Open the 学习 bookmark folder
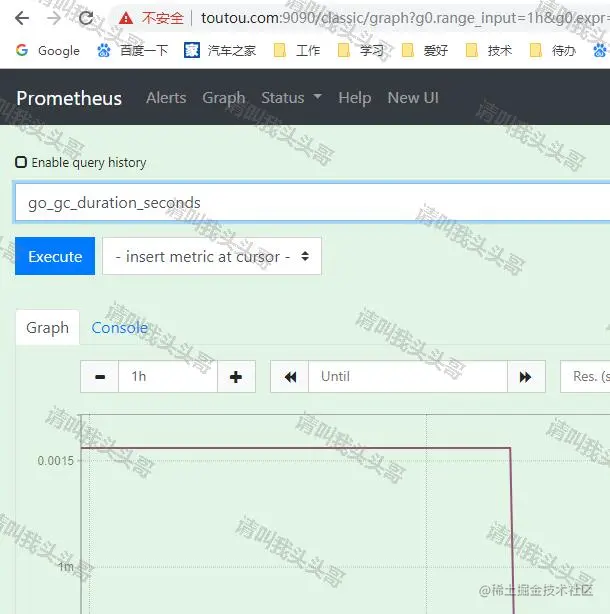 coord(361,51)
